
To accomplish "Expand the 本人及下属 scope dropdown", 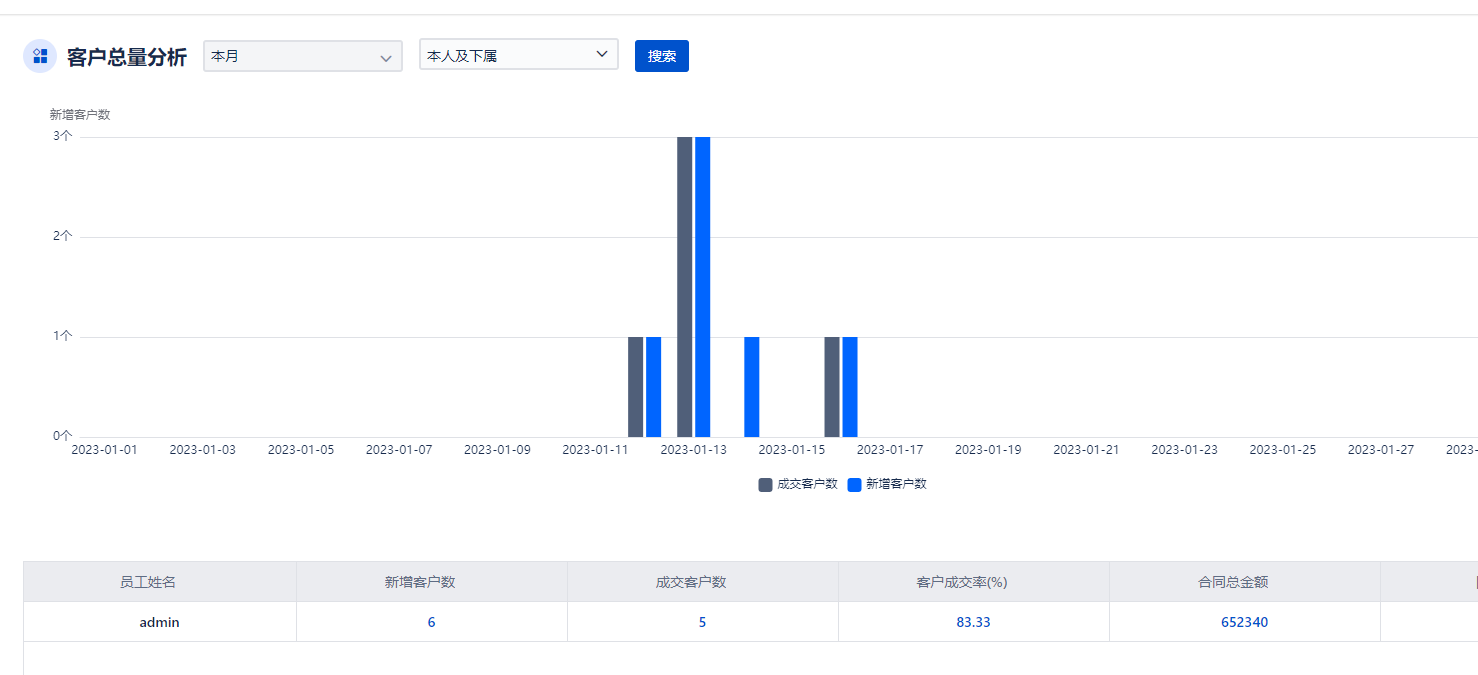I will [518, 55].
